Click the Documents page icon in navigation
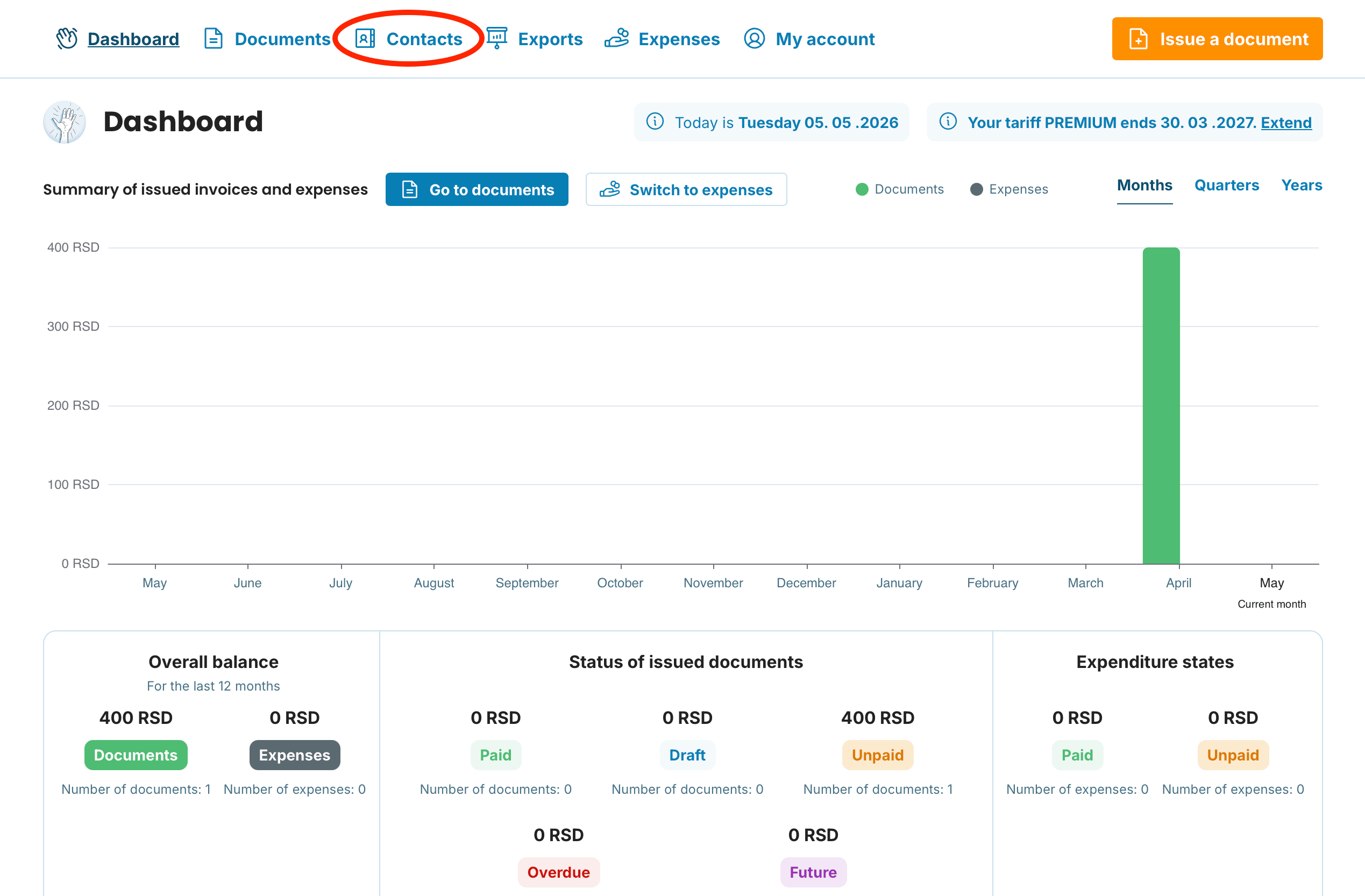 click(214, 38)
